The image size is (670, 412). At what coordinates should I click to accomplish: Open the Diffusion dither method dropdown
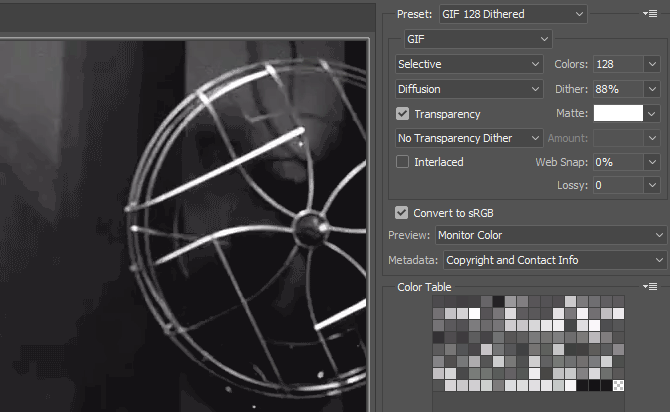(x=469, y=89)
